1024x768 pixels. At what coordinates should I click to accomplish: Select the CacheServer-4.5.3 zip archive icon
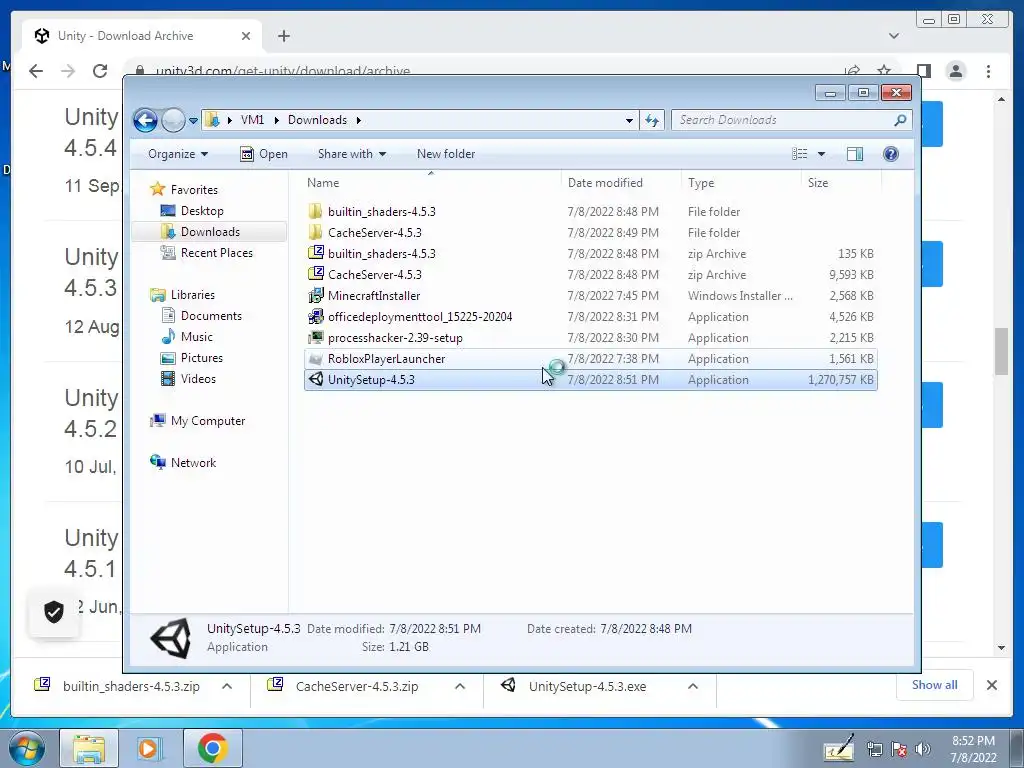[x=316, y=274]
